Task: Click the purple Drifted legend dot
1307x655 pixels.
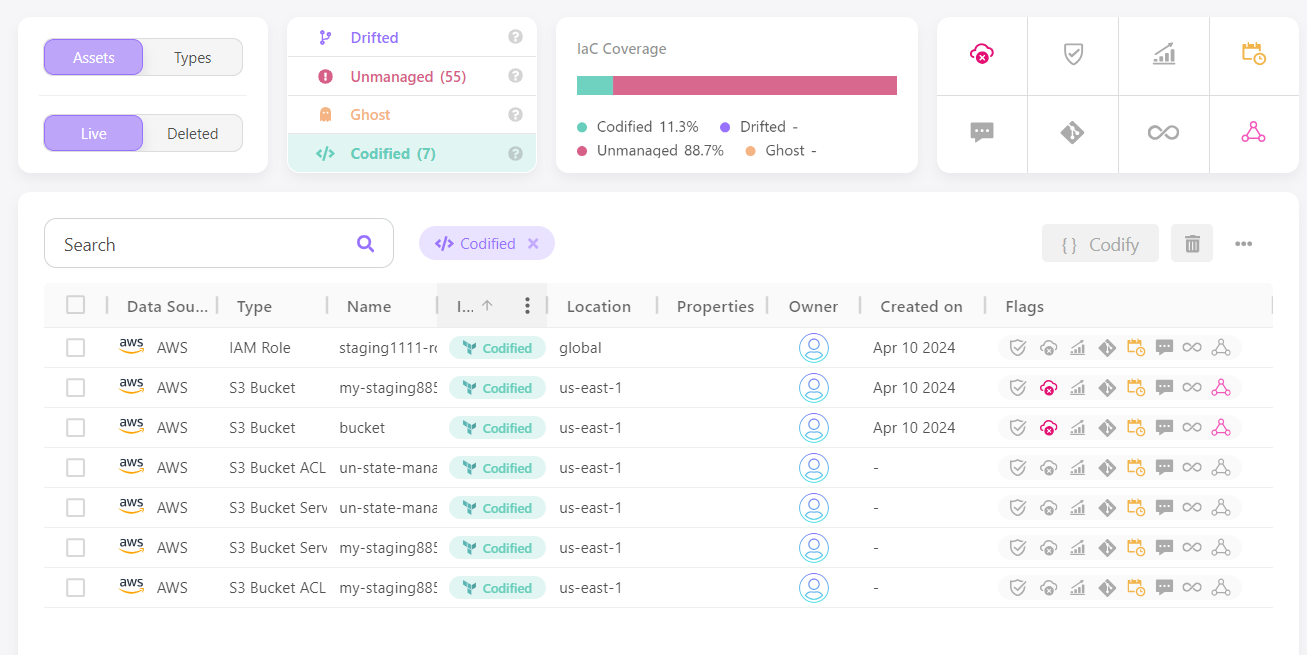Action: tap(725, 127)
